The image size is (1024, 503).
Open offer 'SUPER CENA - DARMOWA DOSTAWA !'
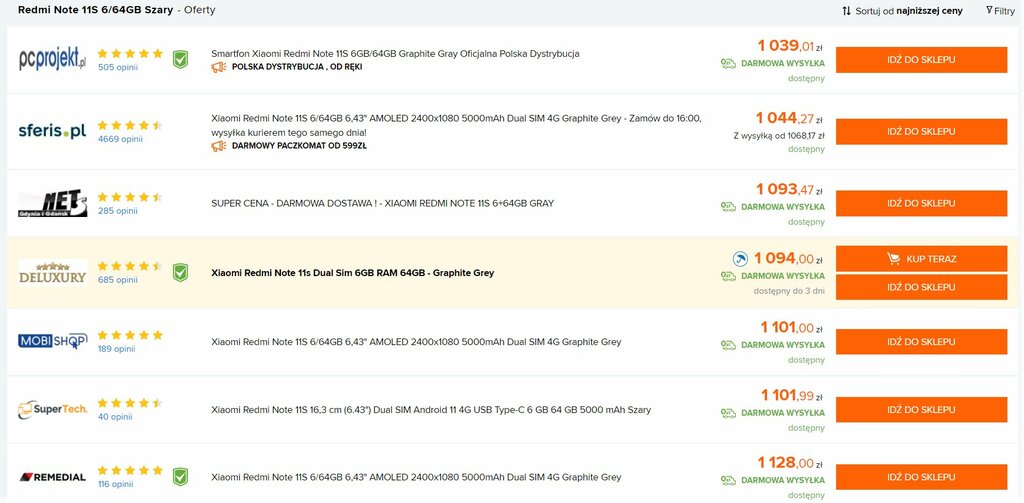tap(382, 203)
